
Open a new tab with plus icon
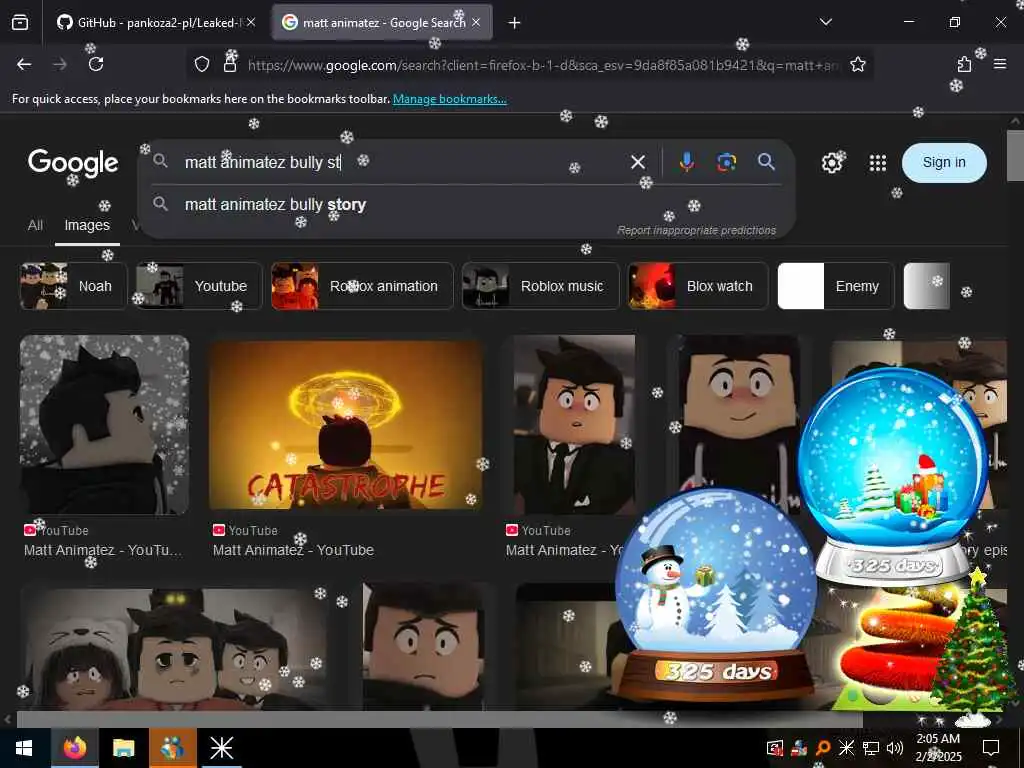click(515, 23)
